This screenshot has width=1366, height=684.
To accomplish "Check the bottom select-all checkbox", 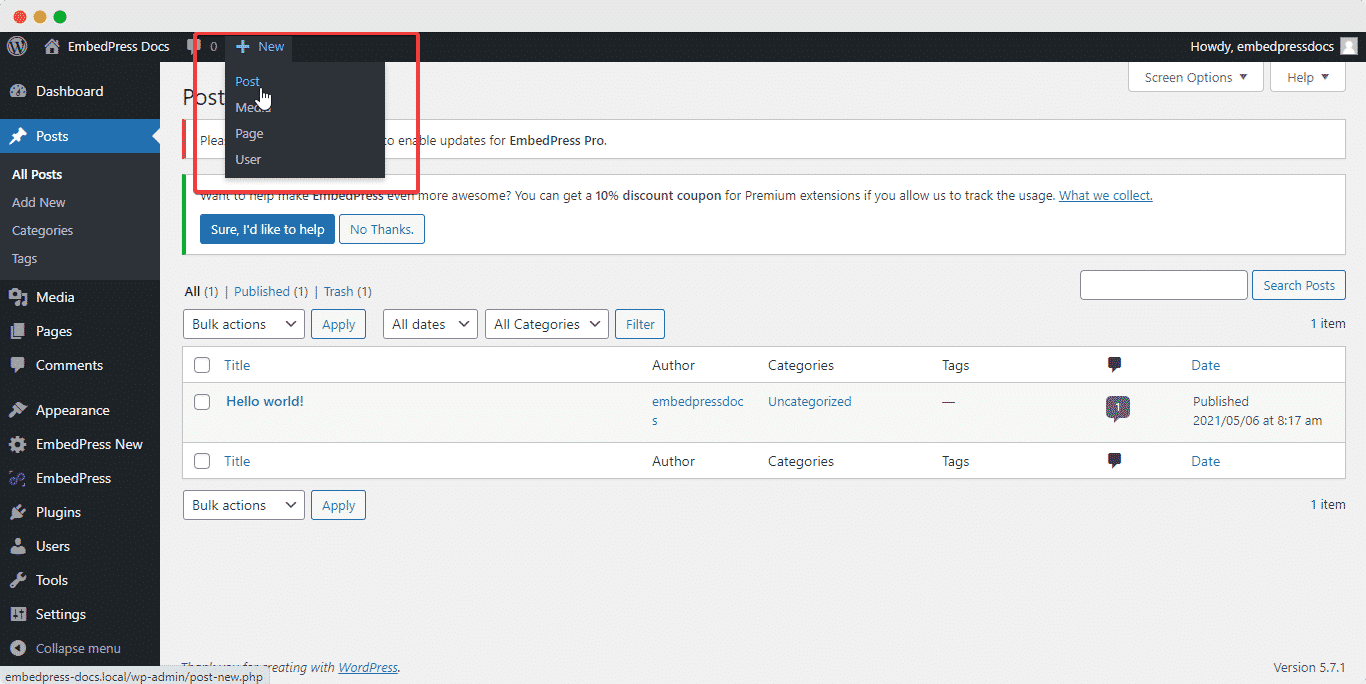I will 202,461.
